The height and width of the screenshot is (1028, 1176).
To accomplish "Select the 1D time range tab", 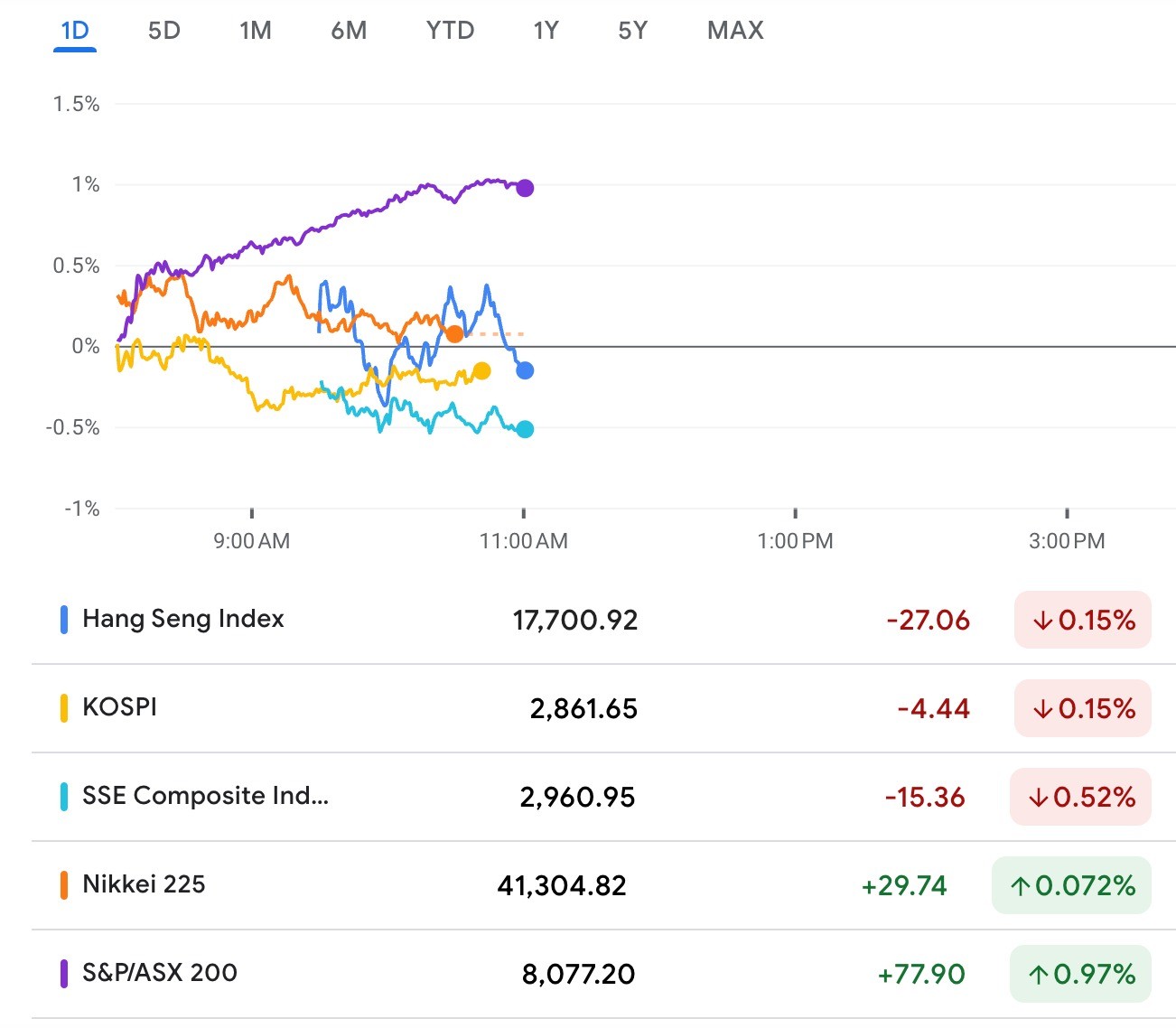I will [75, 31].
